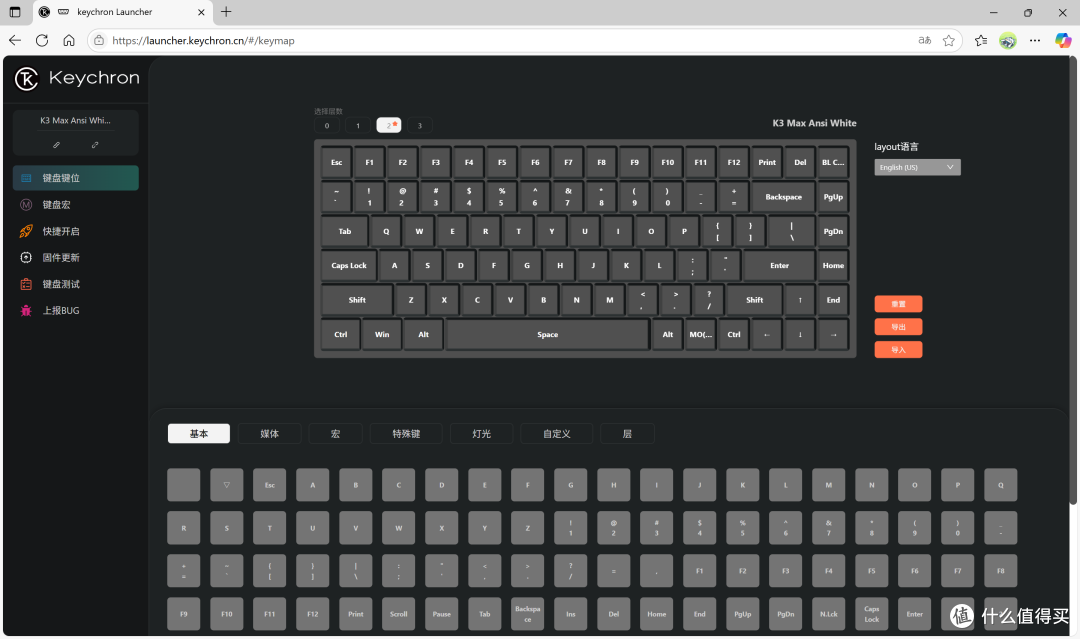Open the browser profile avatar
Image resolution: width=1080 pixels, height=639 pixels.
tap(1008, 41)
